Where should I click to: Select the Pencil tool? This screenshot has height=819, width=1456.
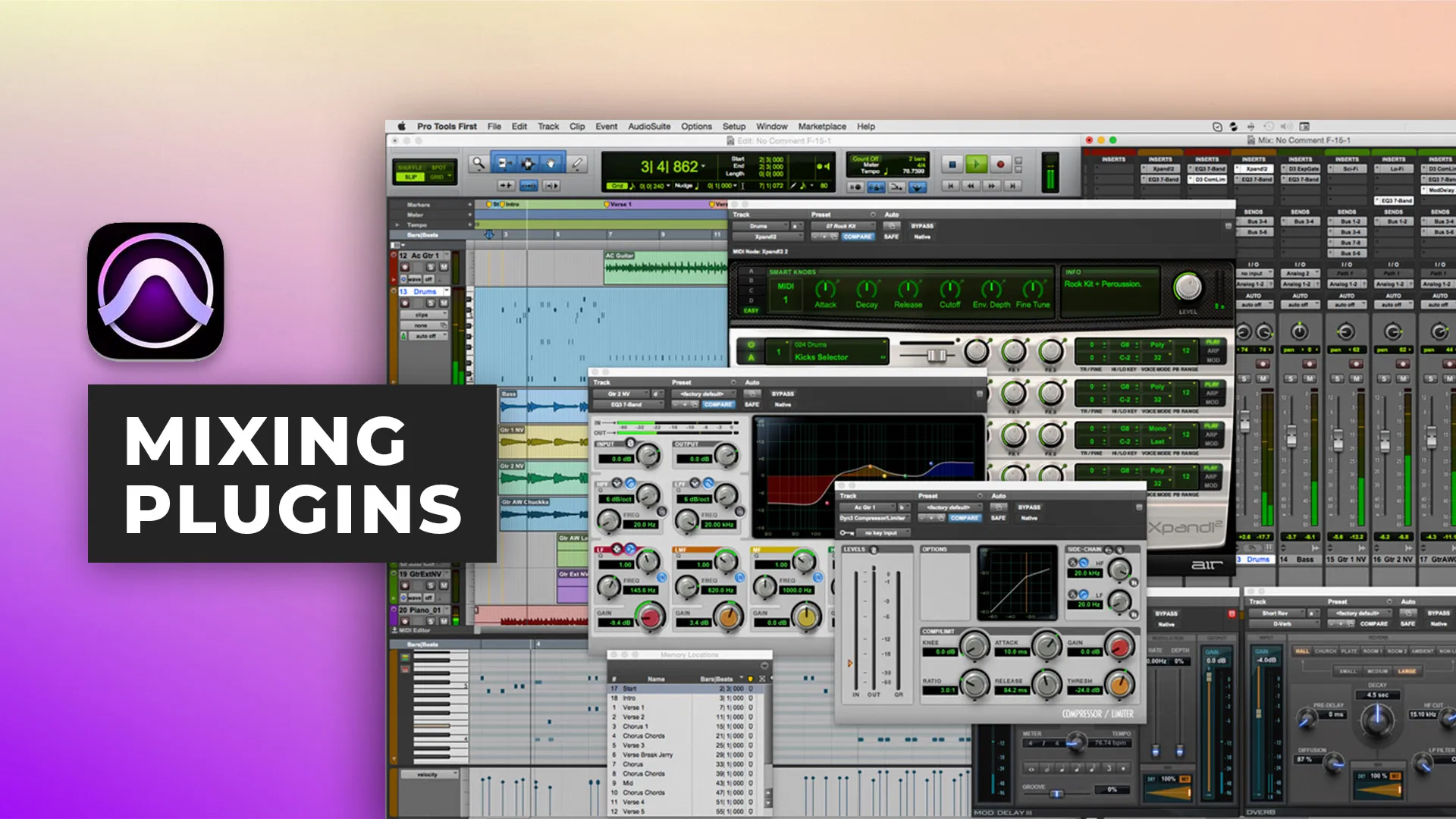click(577, 163)
